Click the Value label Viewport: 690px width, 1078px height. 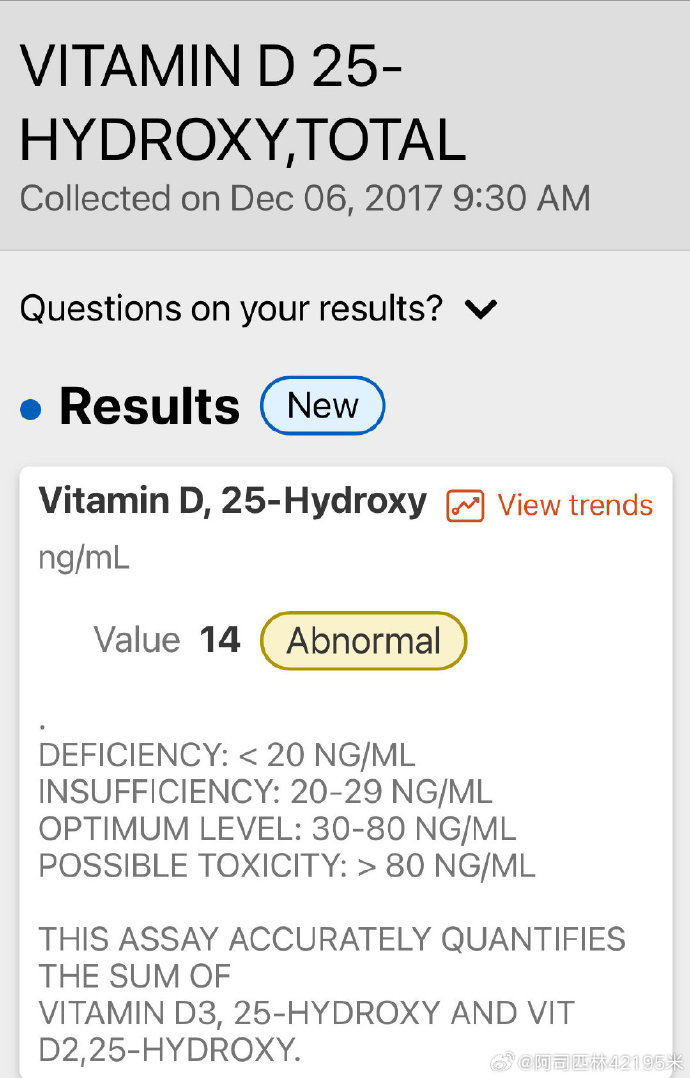(x=137, y=640)
